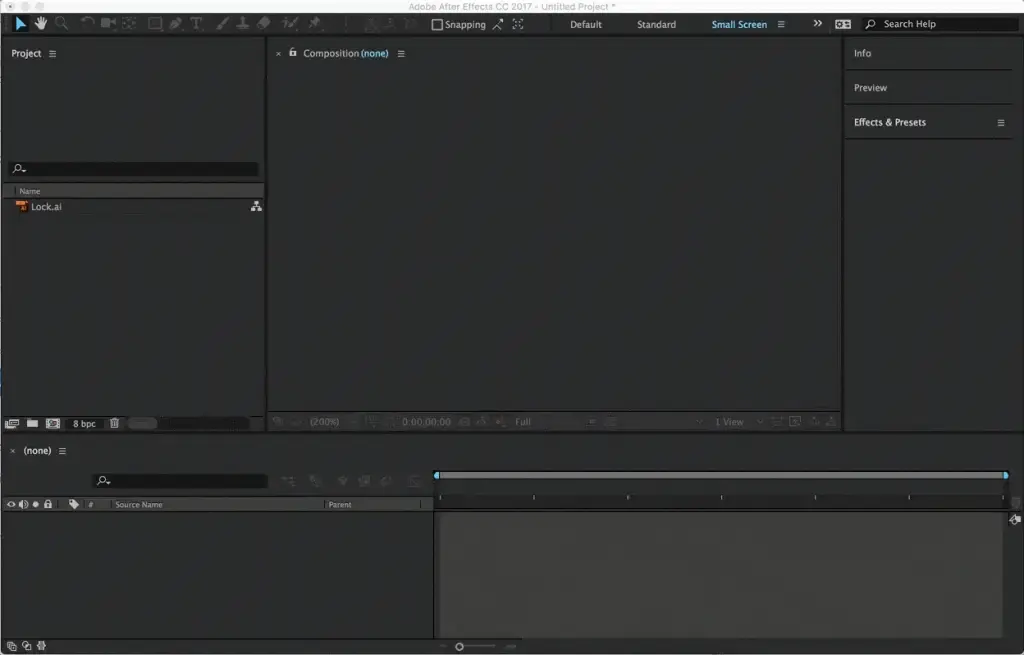Create a new folder in Project panel
The width and height of the screenshot is (1024, 655).
[32, 423]
